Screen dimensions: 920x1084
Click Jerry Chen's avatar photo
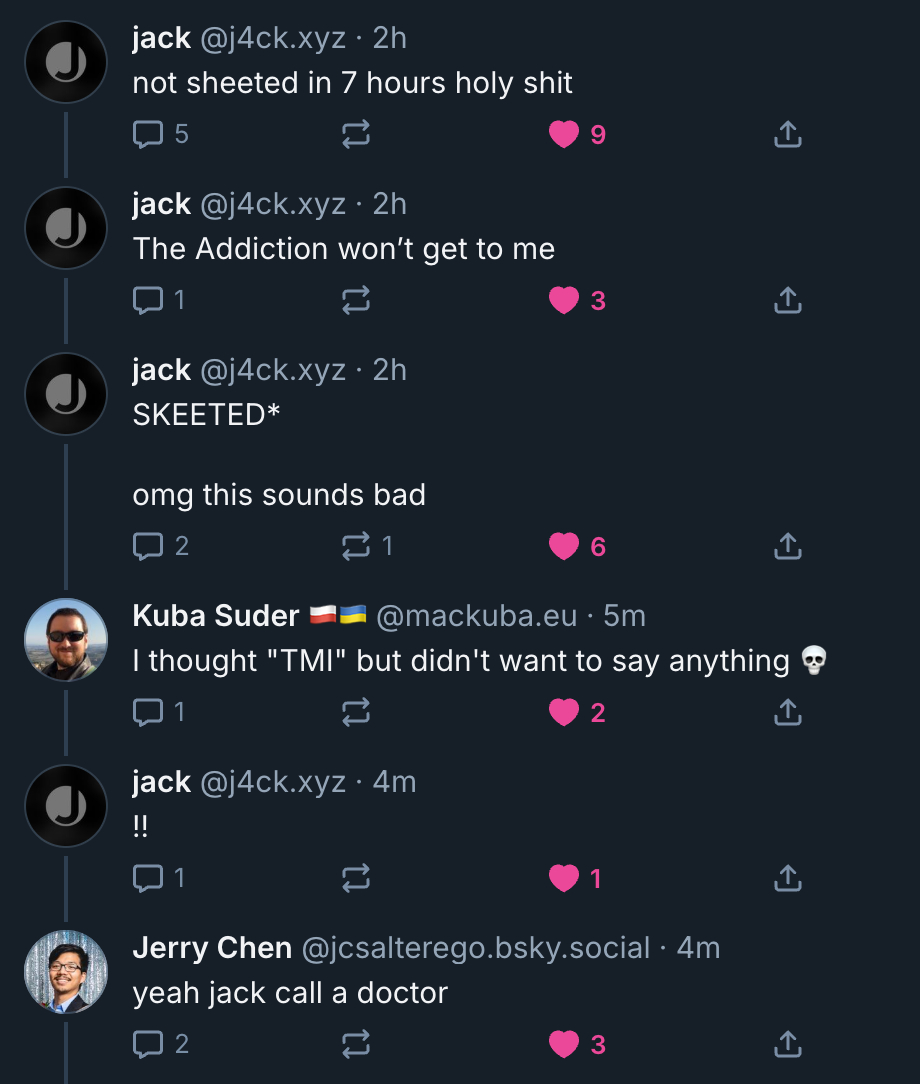(x=66, y=972)
